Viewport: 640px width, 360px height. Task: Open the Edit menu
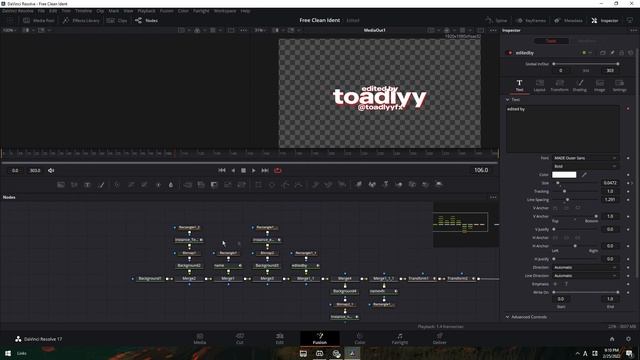[53, 11]
